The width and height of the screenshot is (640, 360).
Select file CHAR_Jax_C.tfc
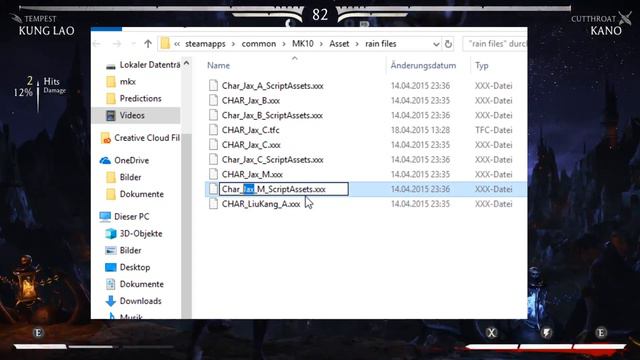coord(251,130)
